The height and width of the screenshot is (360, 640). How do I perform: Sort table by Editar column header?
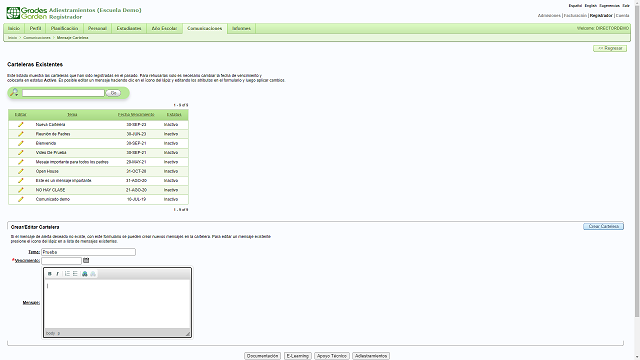pyautogui.click(x=20, y=115)
